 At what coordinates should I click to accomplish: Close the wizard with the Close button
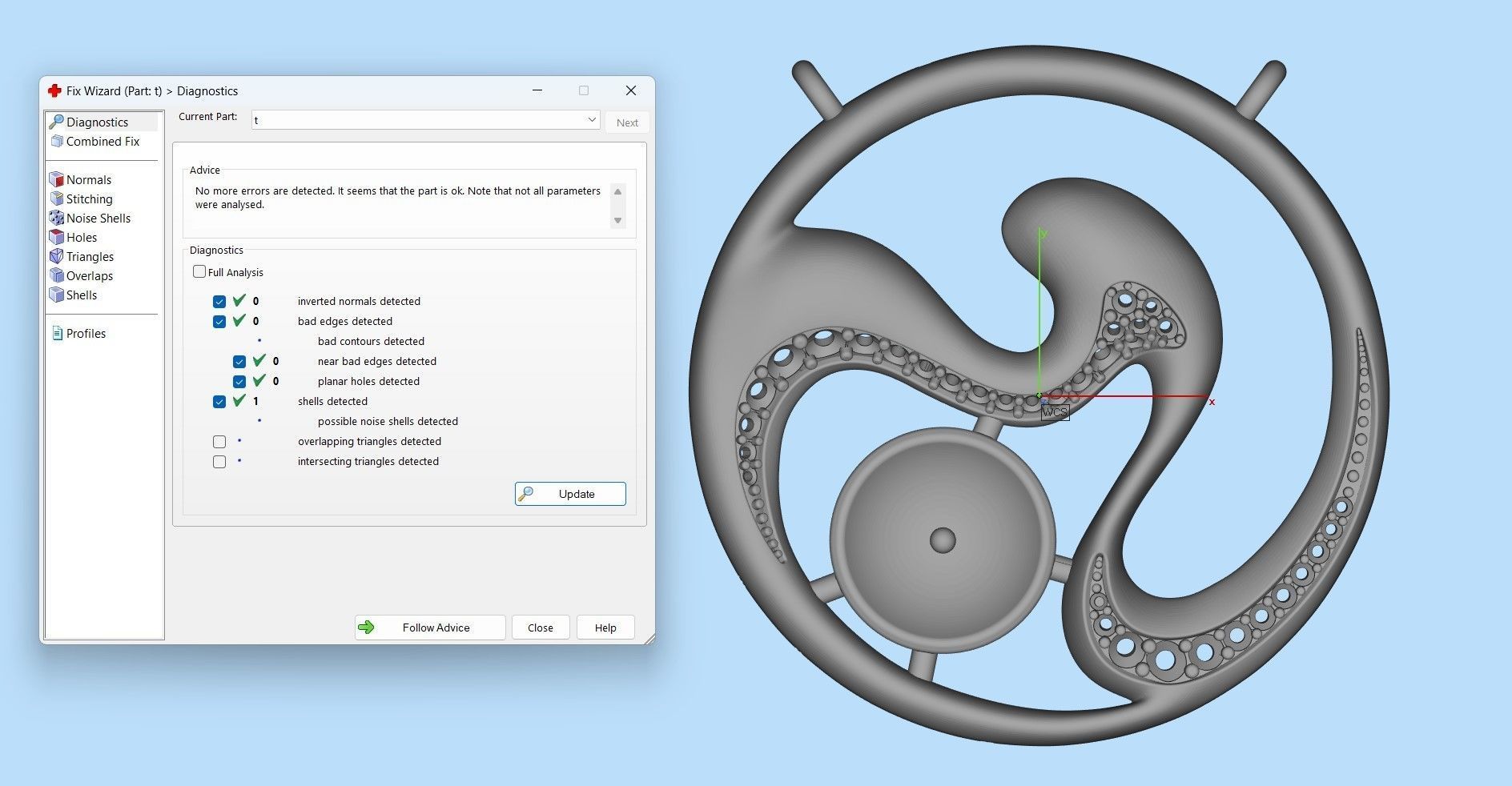pyautogui.click(x=541, y=628)
